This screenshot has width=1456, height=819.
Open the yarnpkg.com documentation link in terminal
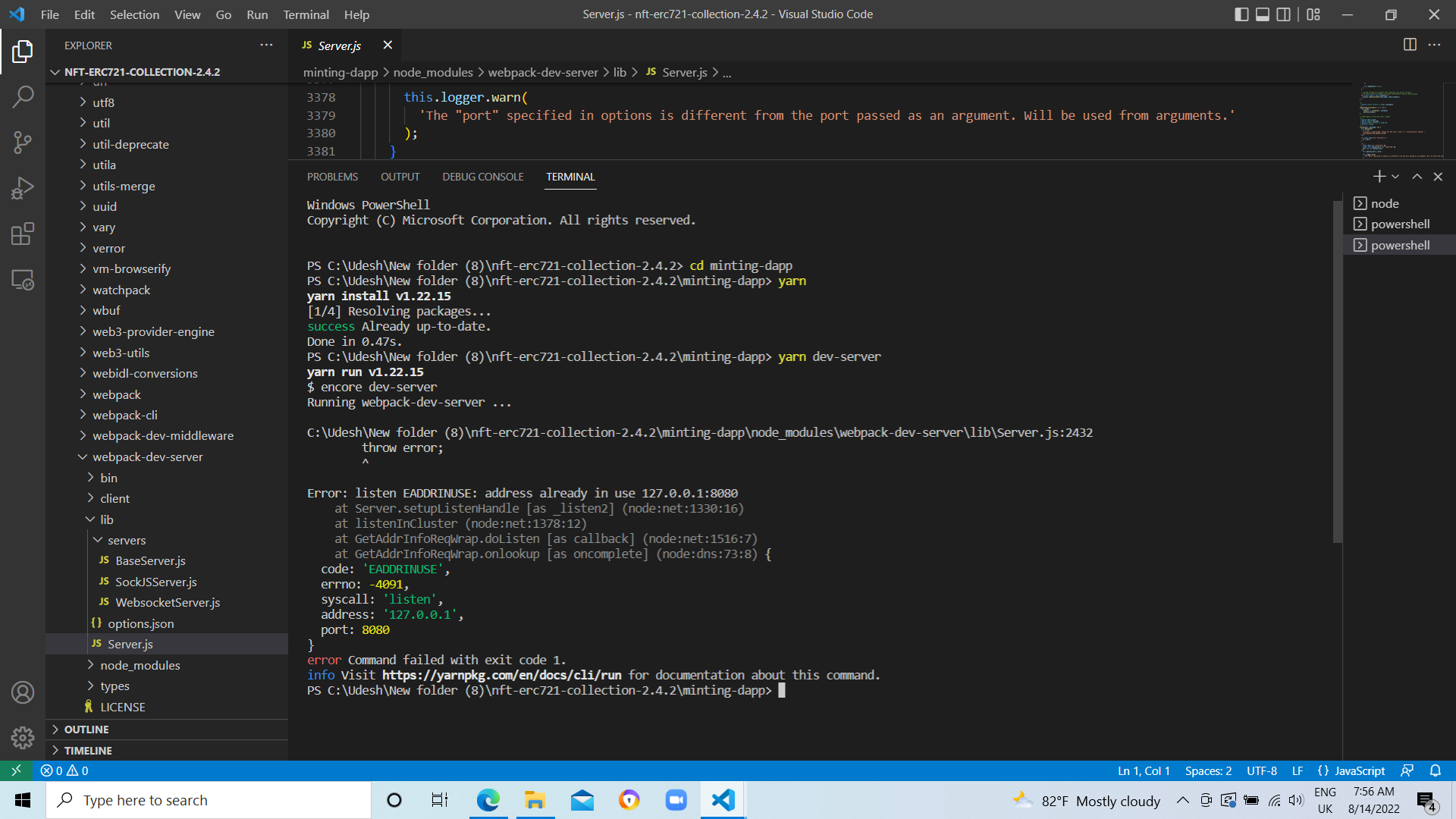[500, 675]
